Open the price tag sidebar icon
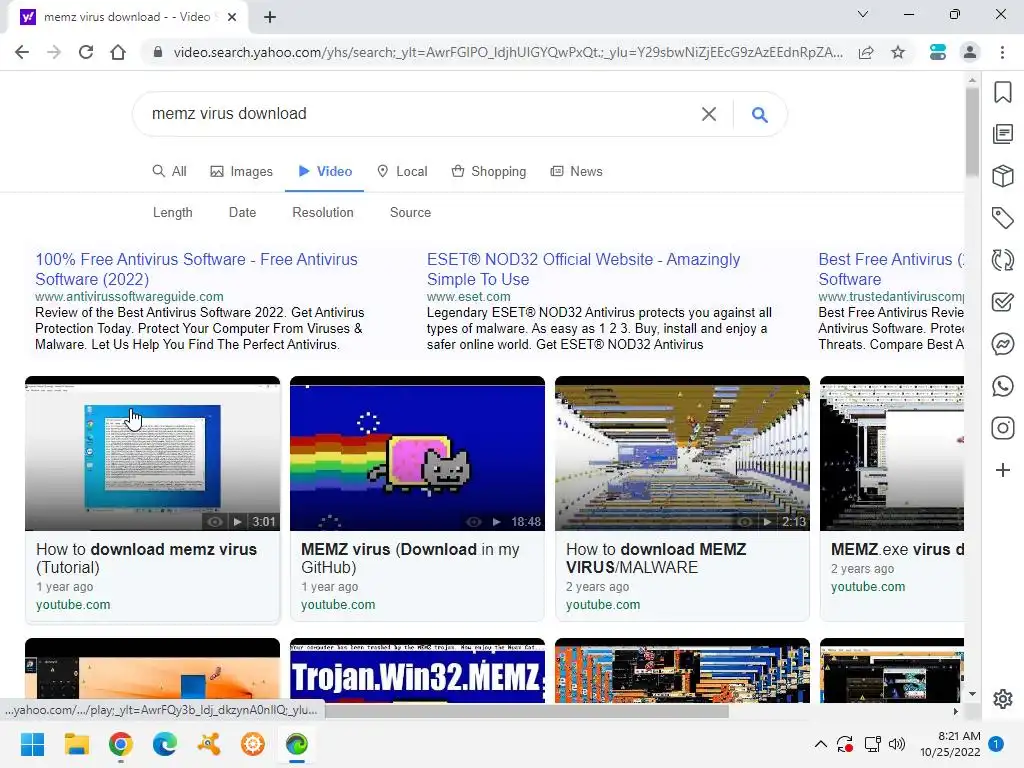The image size is (1024, 768). pyautogui.click(x=1002, y=217)
